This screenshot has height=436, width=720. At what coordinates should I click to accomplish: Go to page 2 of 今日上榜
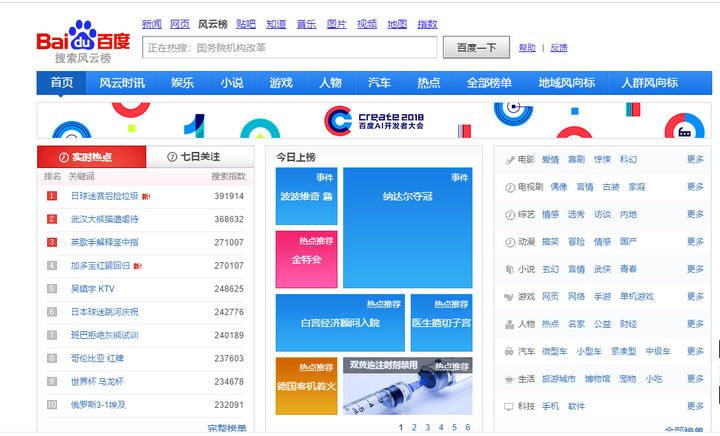(414, 427)
